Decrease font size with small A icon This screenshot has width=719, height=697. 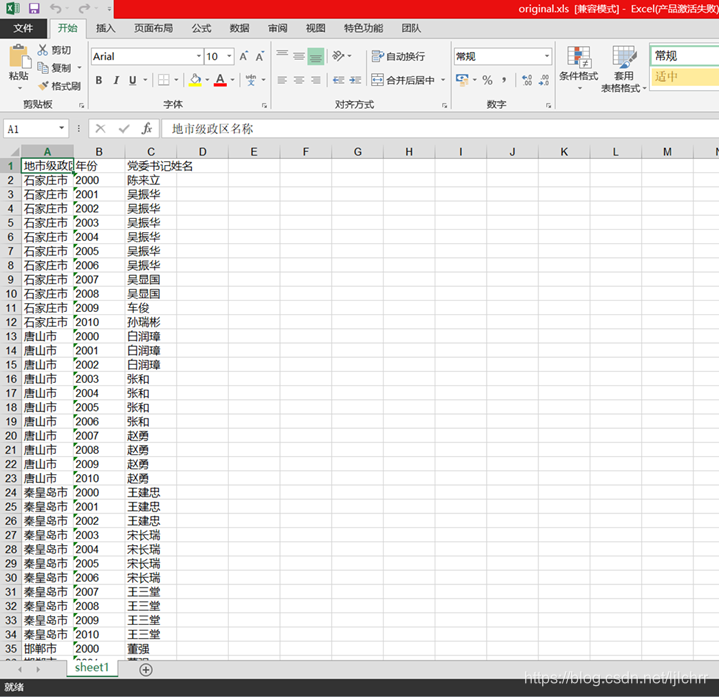[260, 56]
